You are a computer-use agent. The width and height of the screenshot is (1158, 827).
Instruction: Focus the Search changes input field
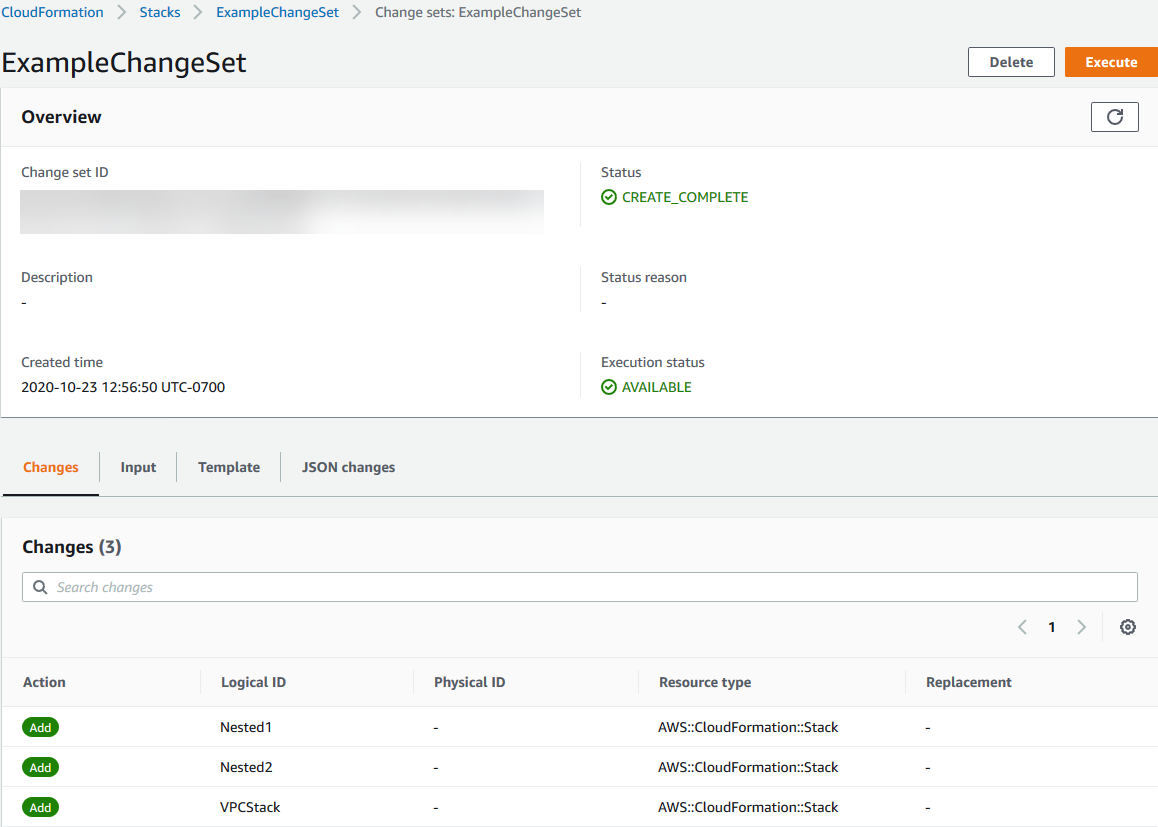click(590, 587)
